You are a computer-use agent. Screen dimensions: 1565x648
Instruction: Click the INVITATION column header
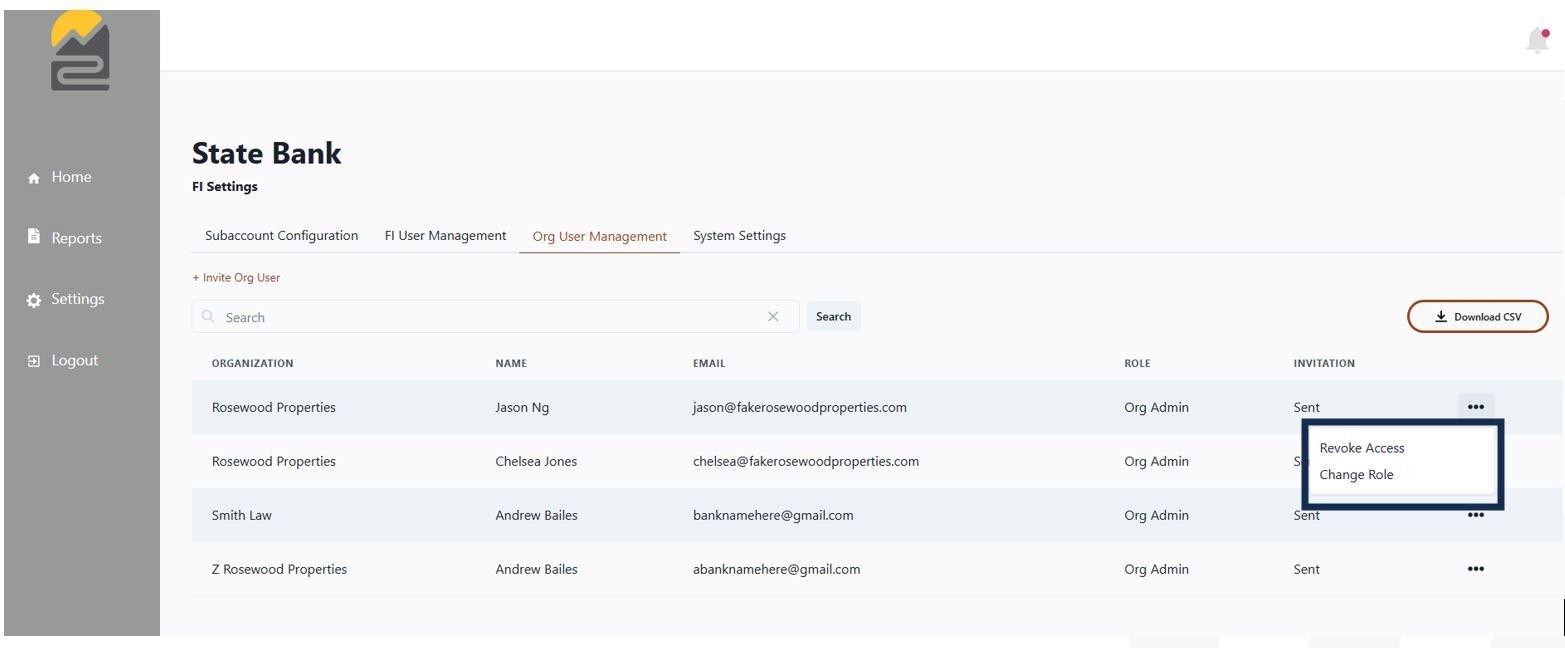click(1324, 363)
